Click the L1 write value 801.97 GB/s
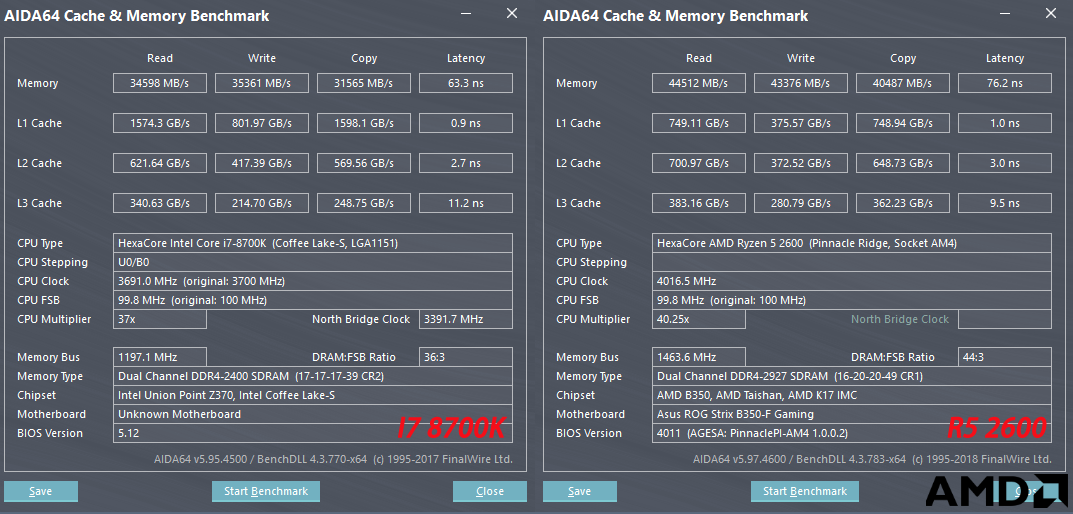 [x=261, y=123]
